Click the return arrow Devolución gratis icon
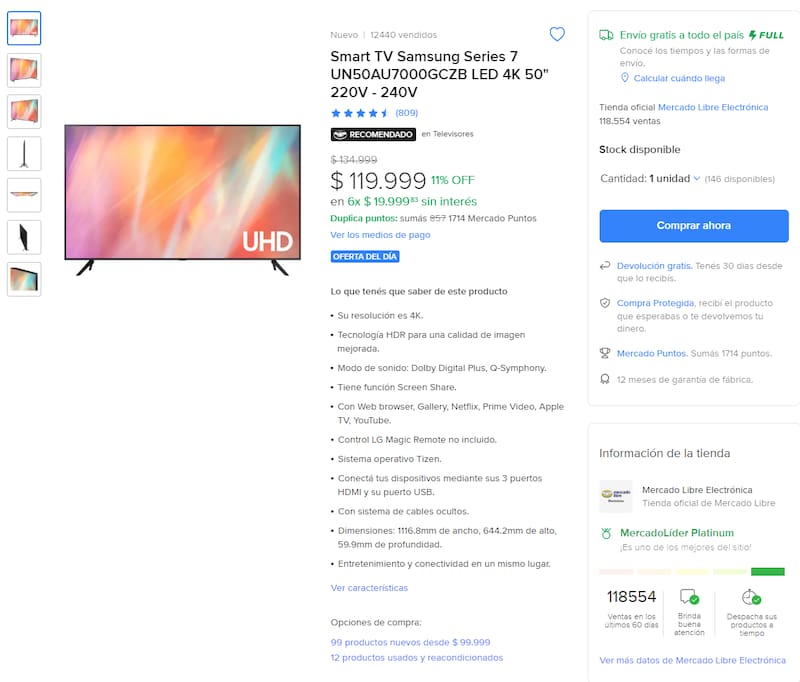 (604, 267)
